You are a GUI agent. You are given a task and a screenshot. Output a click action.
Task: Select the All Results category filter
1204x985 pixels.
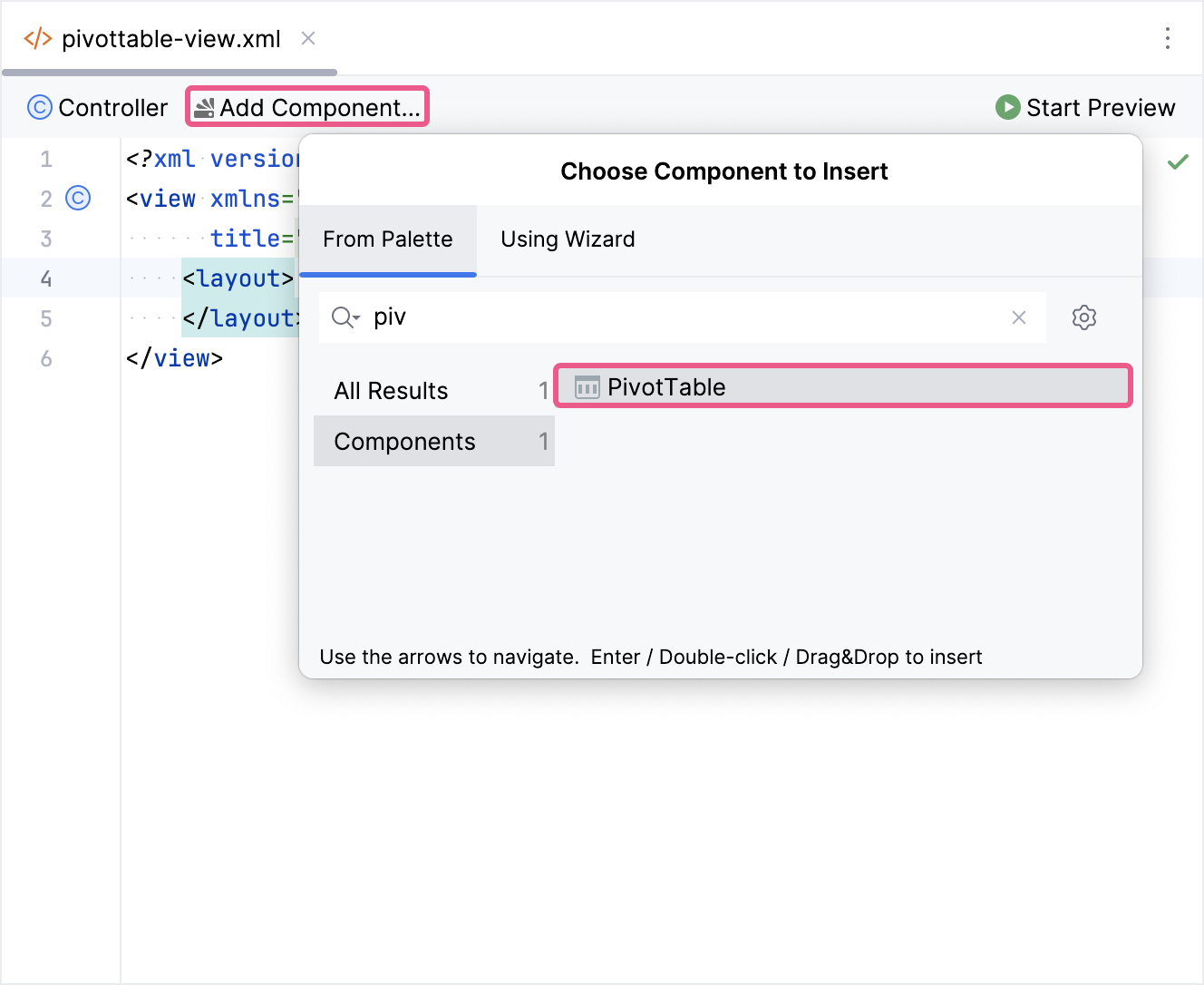(391, 390)
